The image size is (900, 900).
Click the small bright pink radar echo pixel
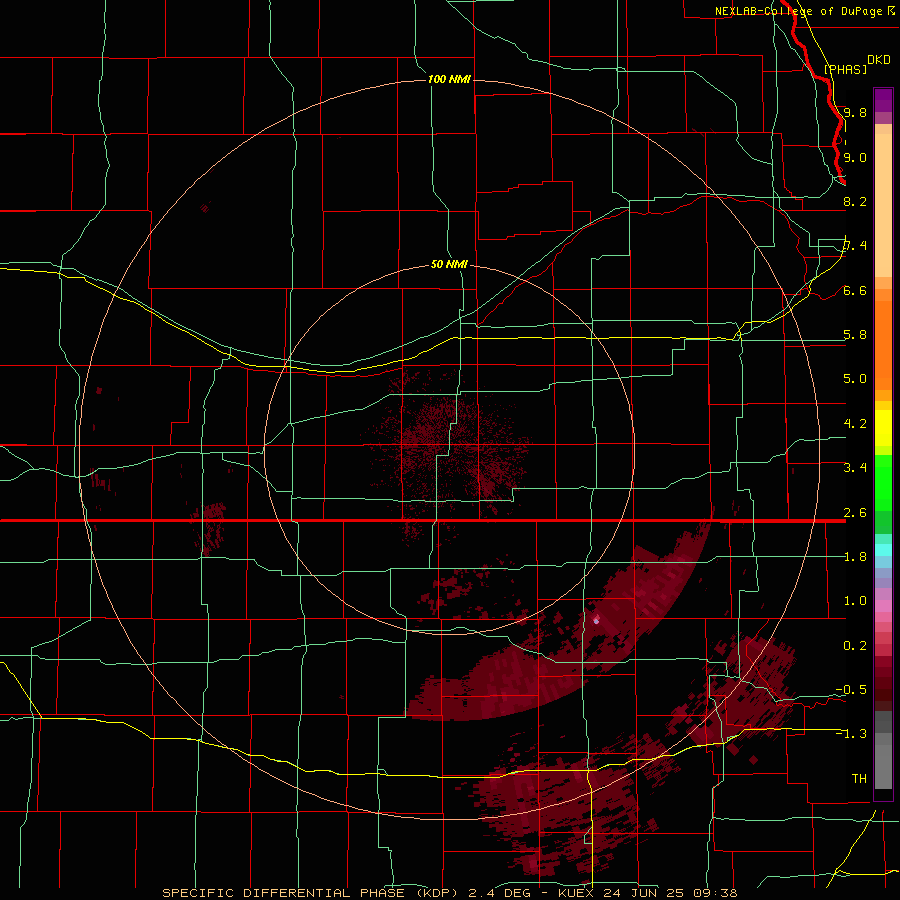(x=596, y=620)
